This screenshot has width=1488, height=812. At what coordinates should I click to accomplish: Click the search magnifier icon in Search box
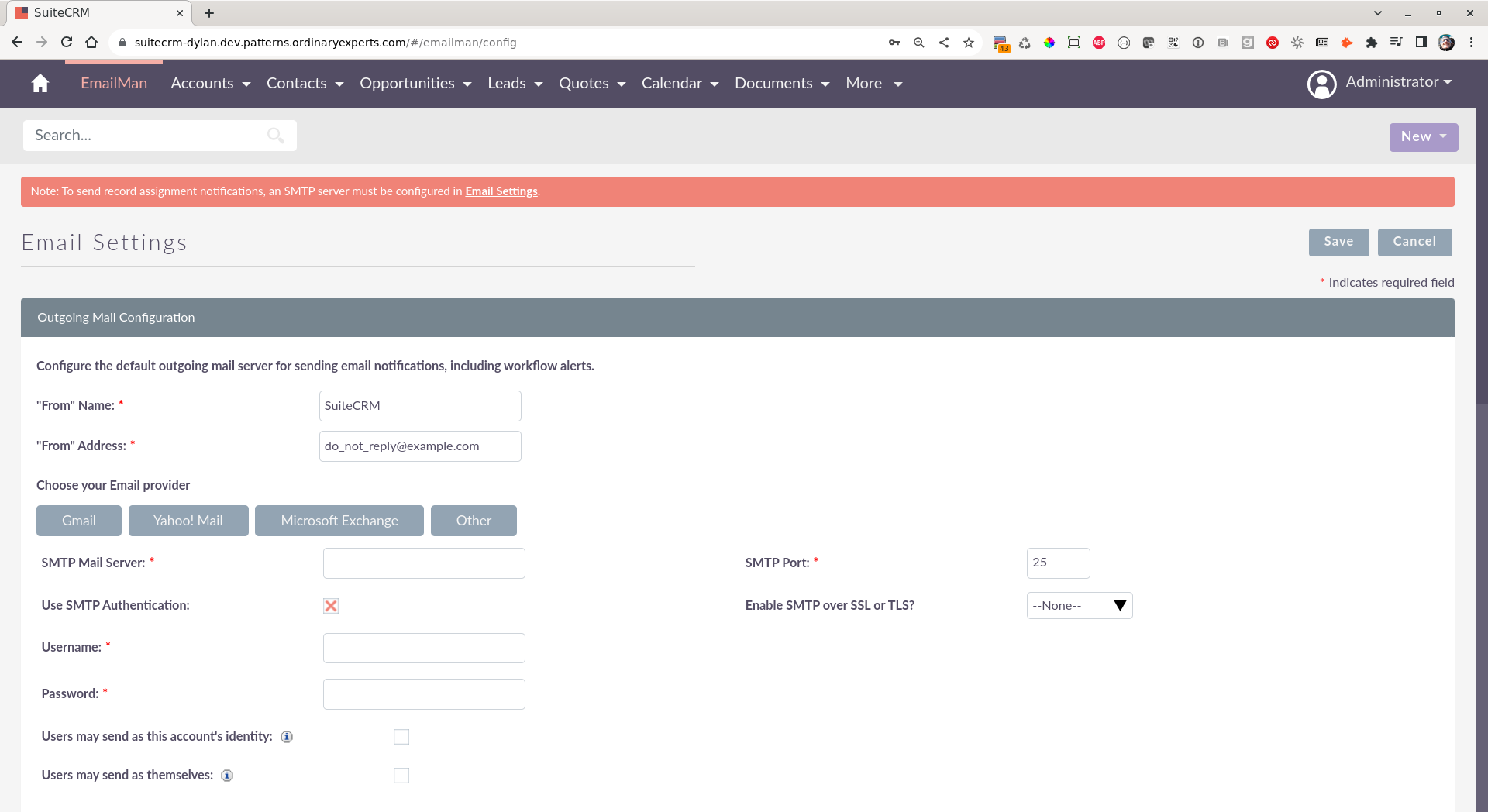coord(275,136)
